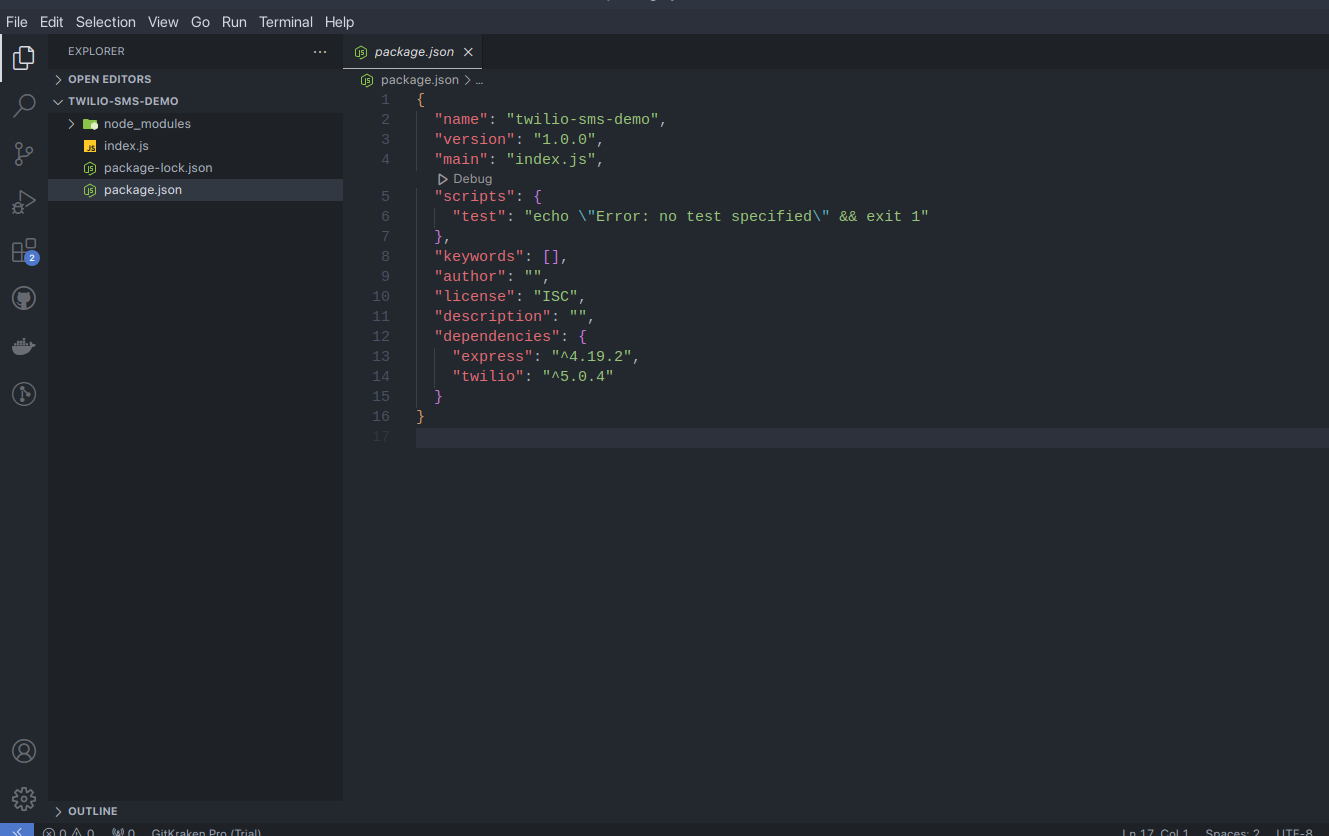The width and height of the screenshot is (1329, 836).
Task: Click the file icon in the package.json tab
Action: tap(361, 52)
